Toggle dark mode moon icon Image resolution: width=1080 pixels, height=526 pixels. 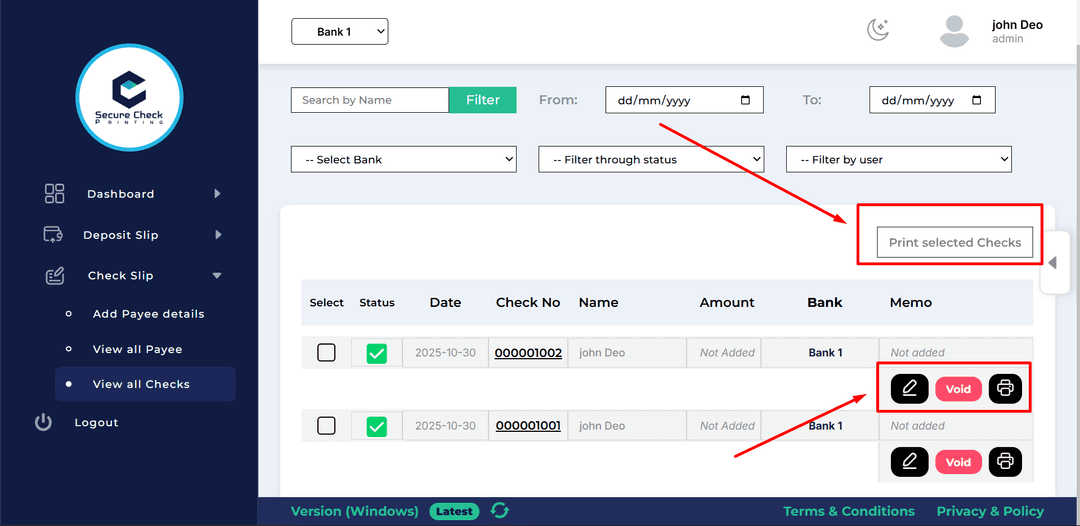[x=877, y=30]
